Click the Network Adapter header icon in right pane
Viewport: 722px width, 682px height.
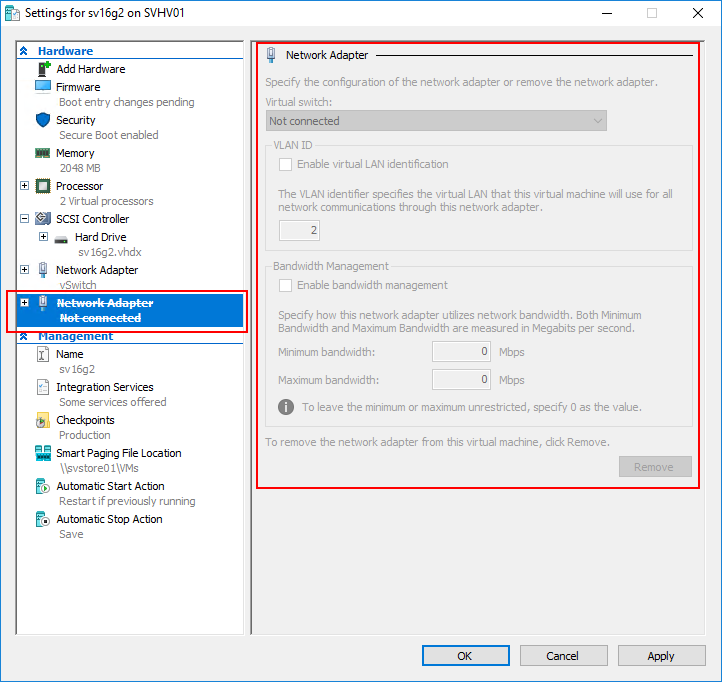[x=271, y=55]
